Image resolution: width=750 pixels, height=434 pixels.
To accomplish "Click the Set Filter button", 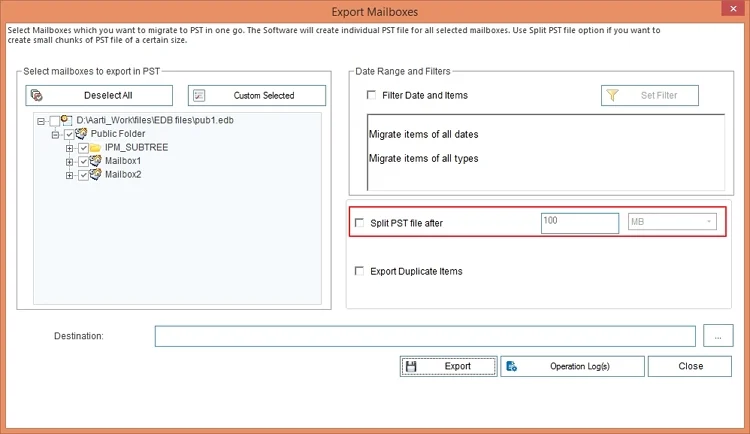I will [650, 95].
